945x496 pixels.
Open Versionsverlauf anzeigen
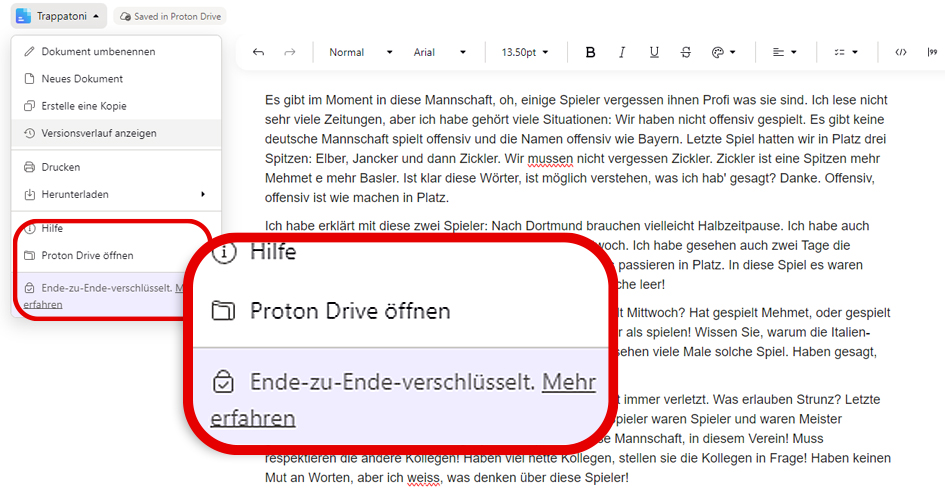[x=116, y=133]
